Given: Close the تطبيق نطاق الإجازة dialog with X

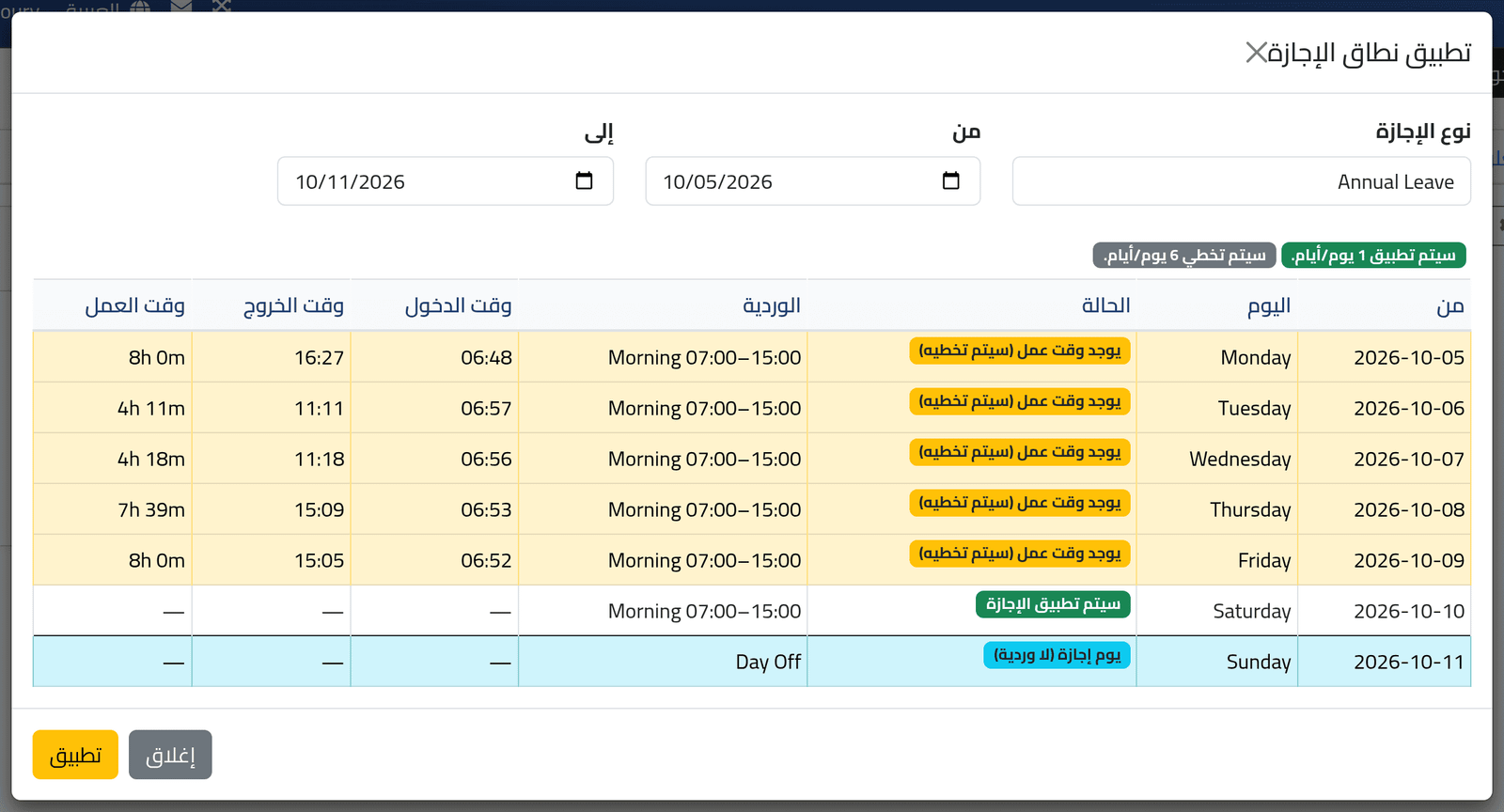Looking at the screenshot, I should tap(1256, 53).
